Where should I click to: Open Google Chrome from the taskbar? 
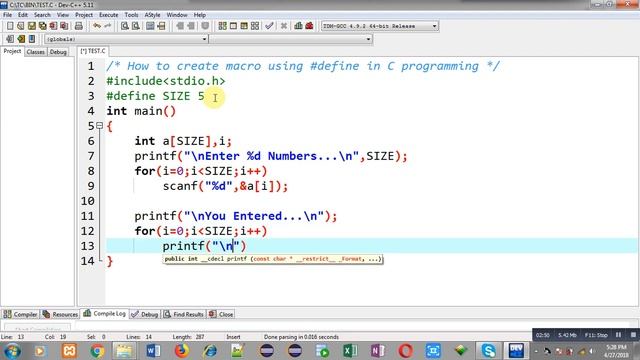tap(97, 351)
